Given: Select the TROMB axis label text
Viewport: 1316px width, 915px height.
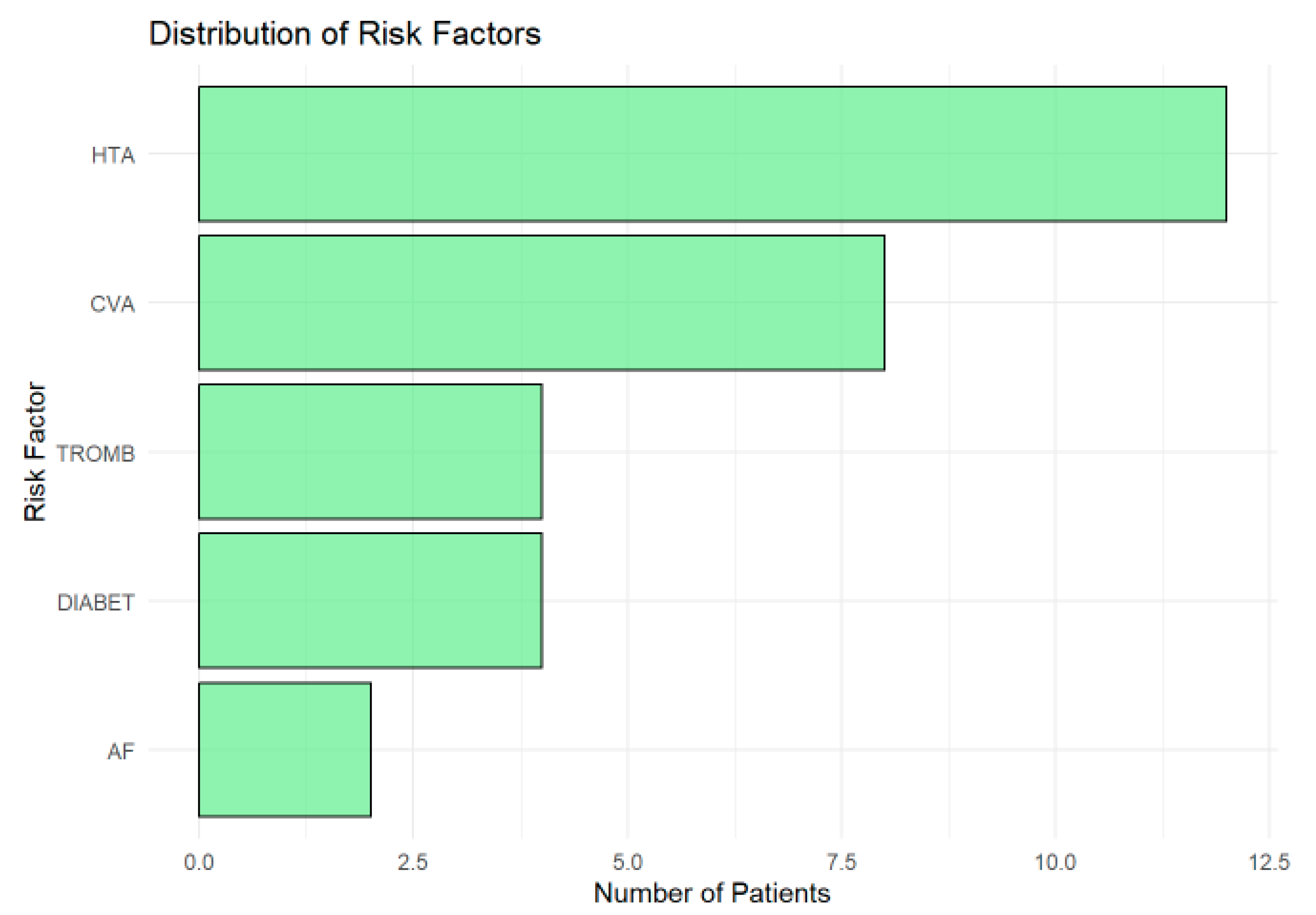Looking at the screenshot, I should (95, 454).
